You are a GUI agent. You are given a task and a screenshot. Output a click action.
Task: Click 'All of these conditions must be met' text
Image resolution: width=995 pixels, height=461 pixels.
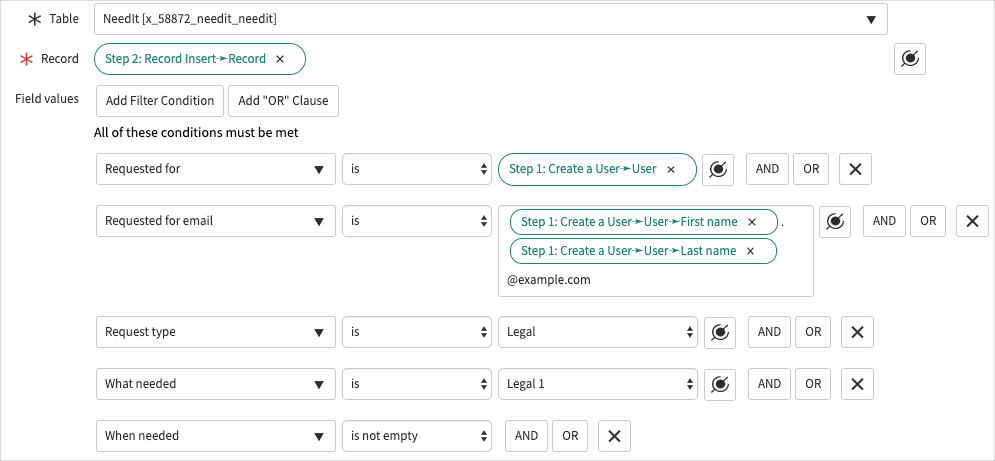point(196,133)
